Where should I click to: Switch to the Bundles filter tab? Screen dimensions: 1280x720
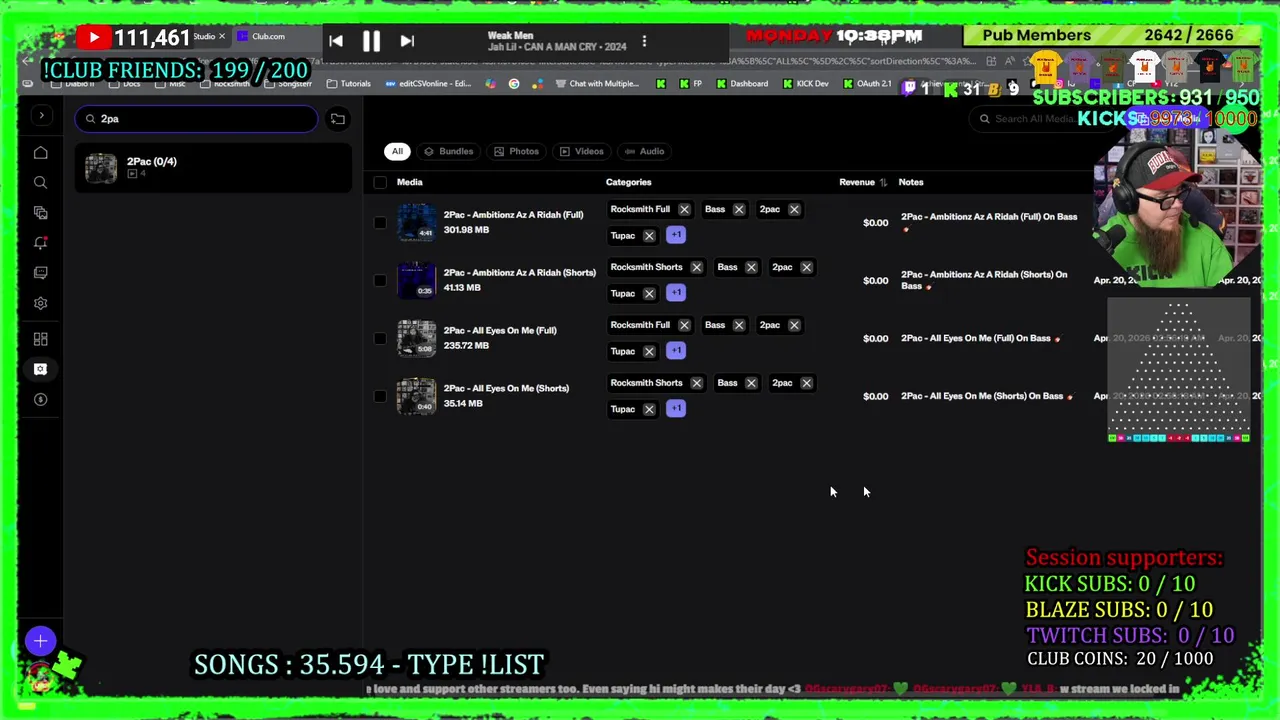pyautogui.click(x=448, y=151)
